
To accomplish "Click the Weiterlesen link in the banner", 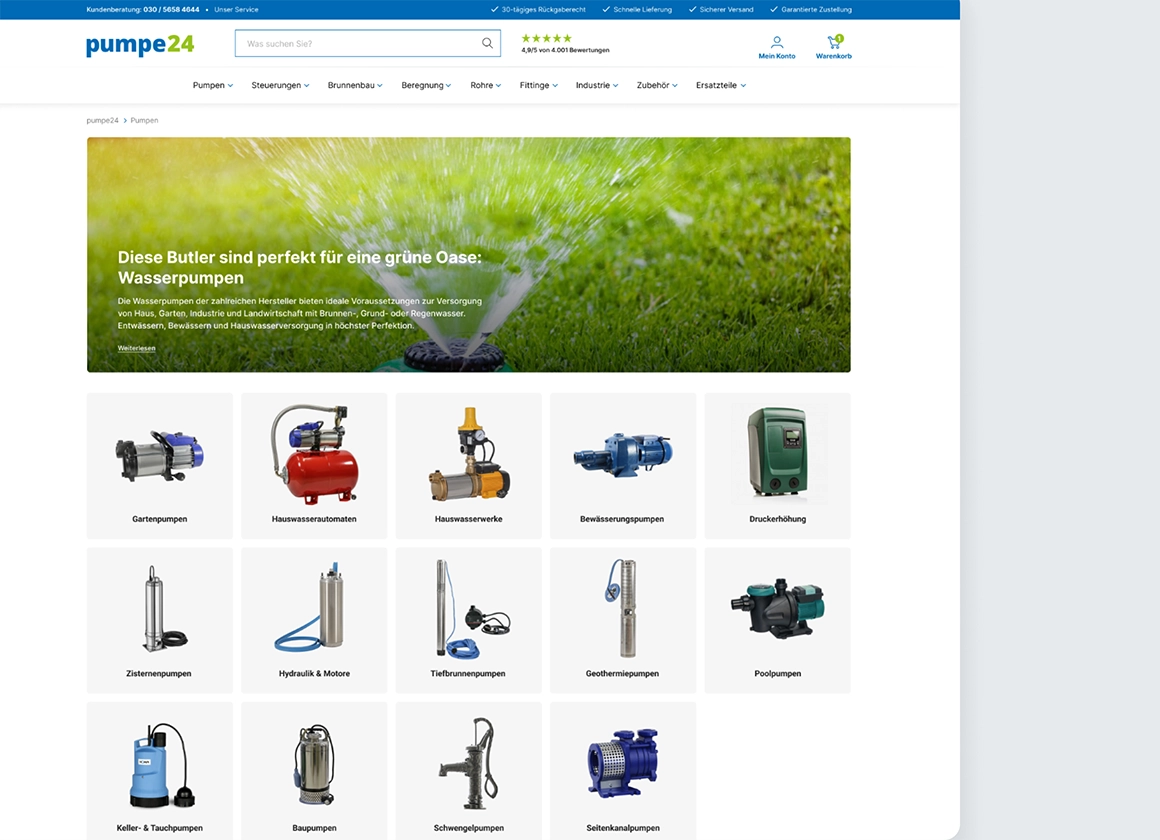I will pyautogui.click(x=136, y=348).
